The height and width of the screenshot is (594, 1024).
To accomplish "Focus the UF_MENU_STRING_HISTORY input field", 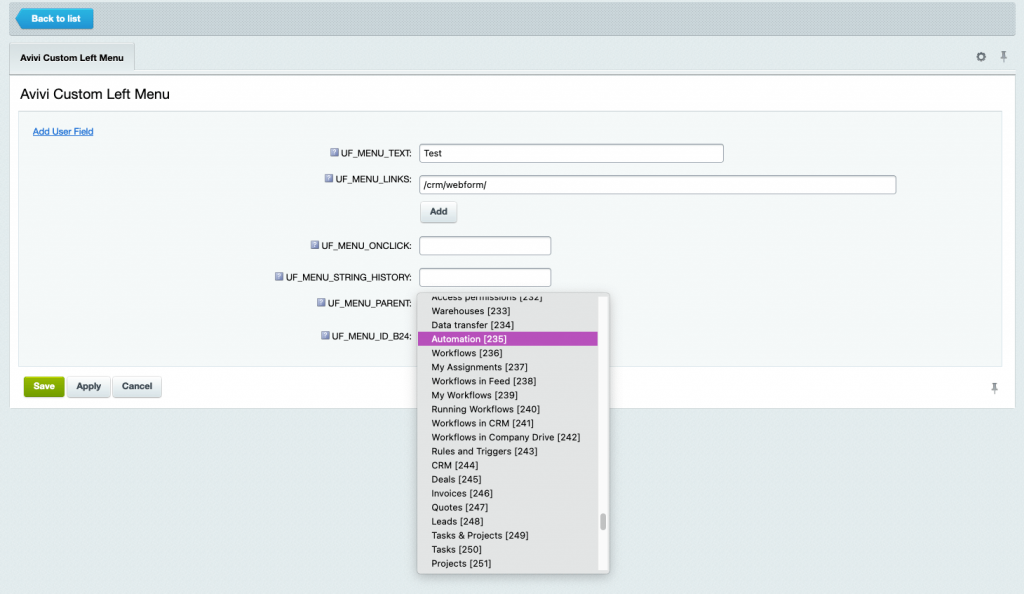I will click(x=485, y=277).
